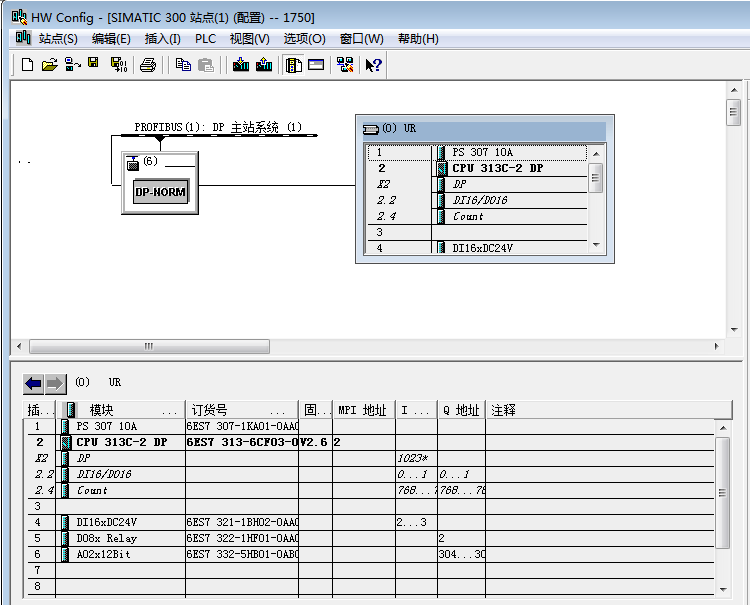750x605 pixels.
Task: Select the DP-NORM slave station box
Action: (x=160, y=191)
